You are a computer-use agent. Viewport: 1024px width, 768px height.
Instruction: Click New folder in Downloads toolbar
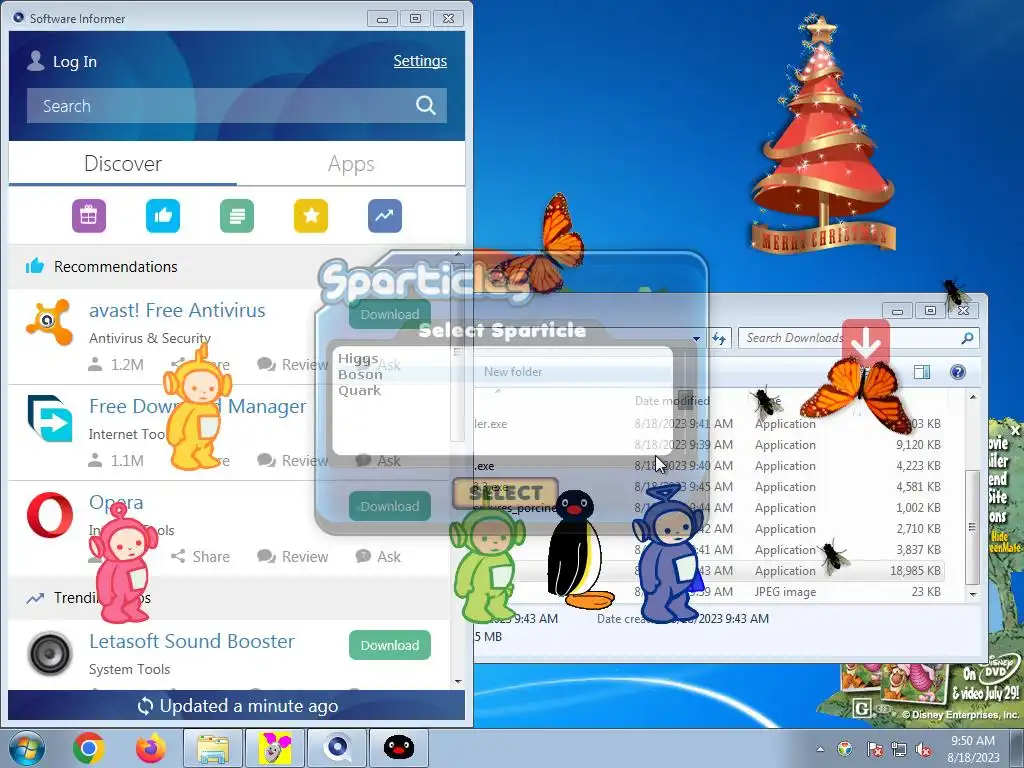click(513, 372)
